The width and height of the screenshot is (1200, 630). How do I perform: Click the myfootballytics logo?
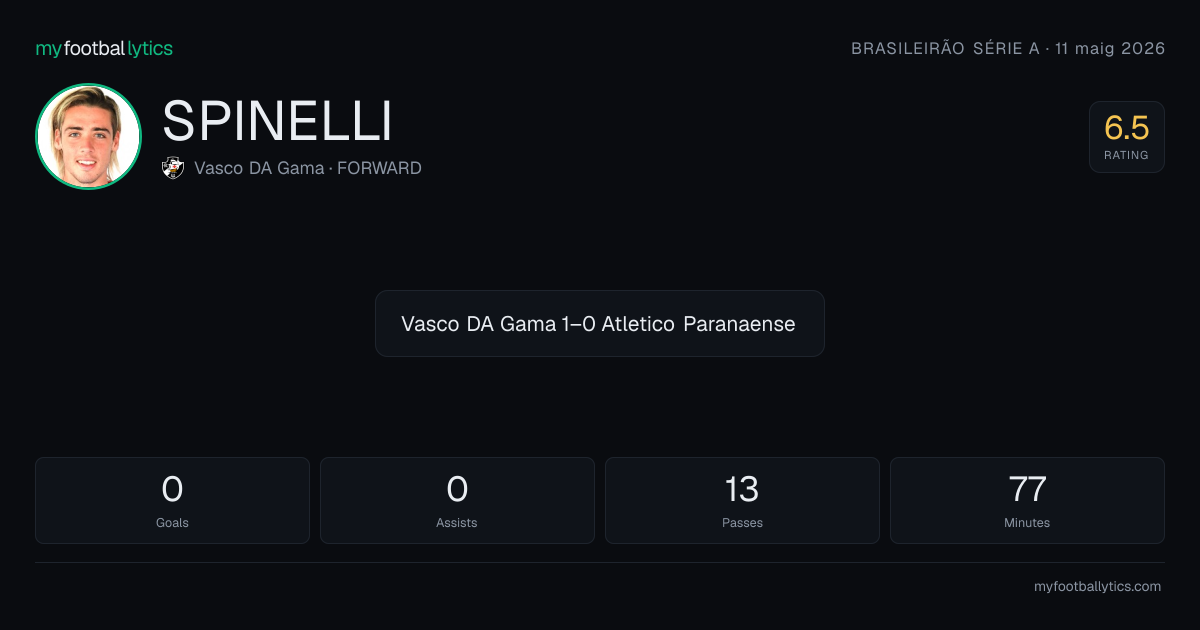(x=104, y=48)
